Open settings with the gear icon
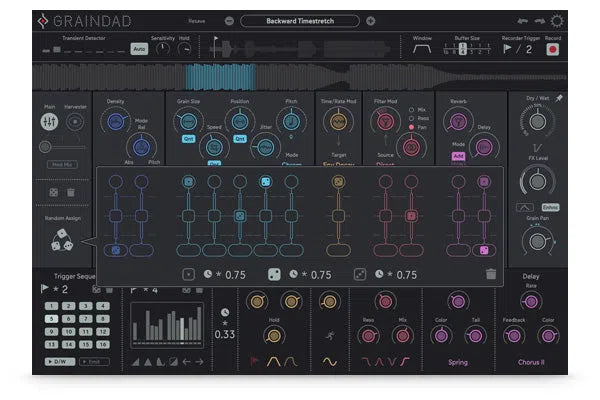 (557, 20)
